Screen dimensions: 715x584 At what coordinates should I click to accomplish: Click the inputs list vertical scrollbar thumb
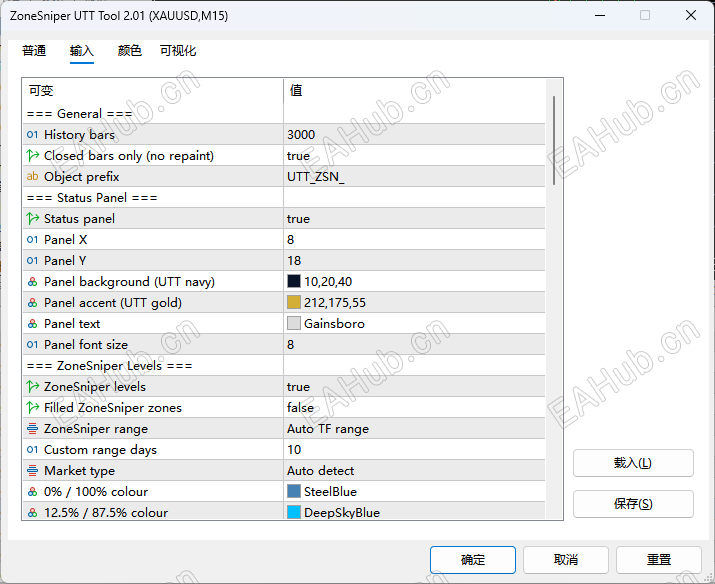point(554,140)
